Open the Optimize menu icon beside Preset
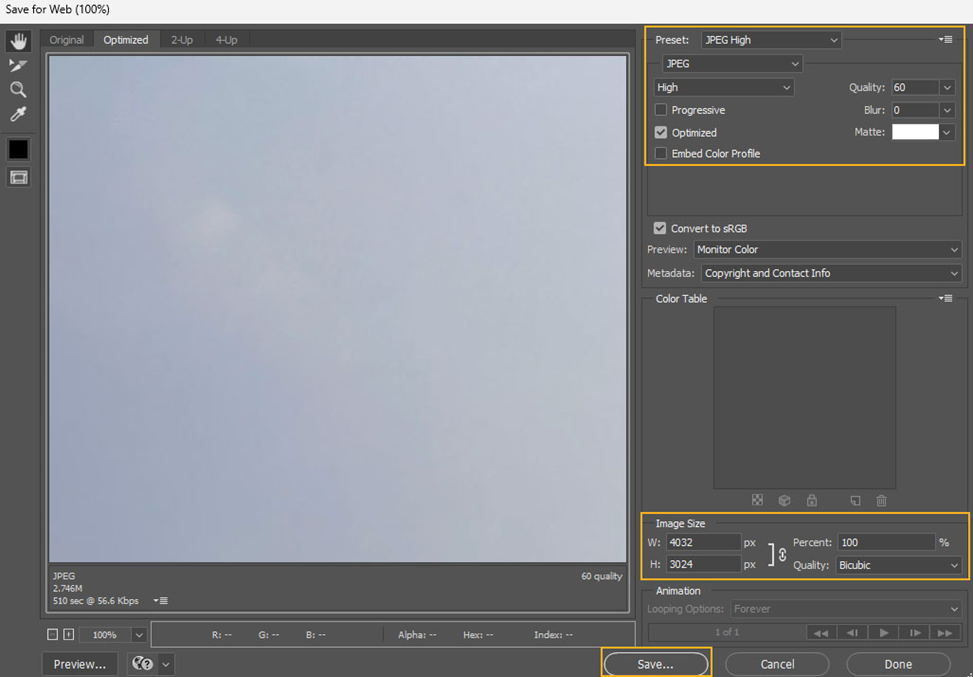Viewport: 973px width, 677px height. (945, 40)
